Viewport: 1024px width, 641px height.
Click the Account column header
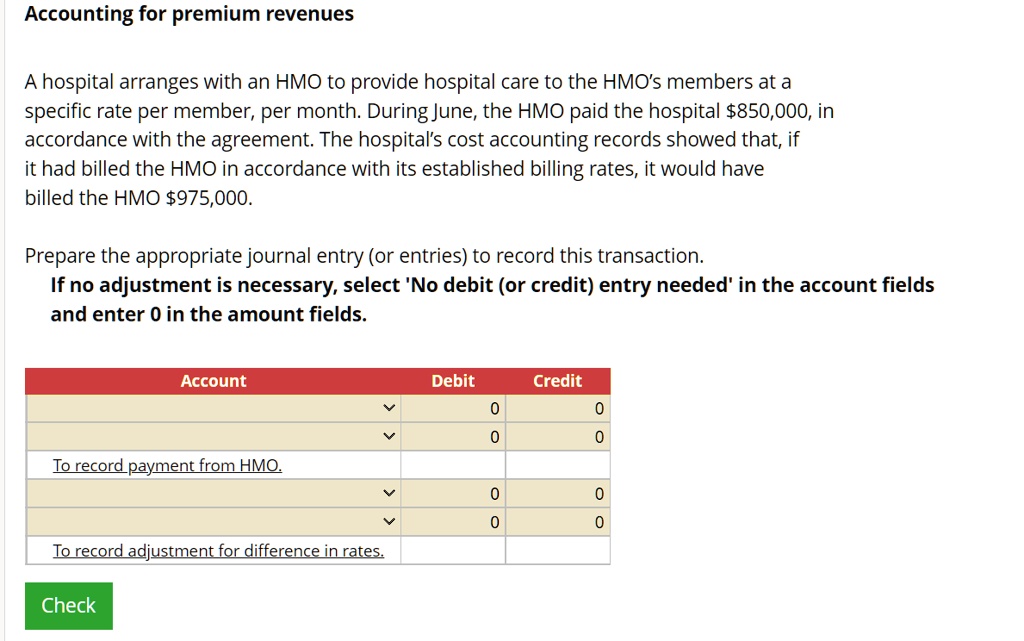coord(213,381)
